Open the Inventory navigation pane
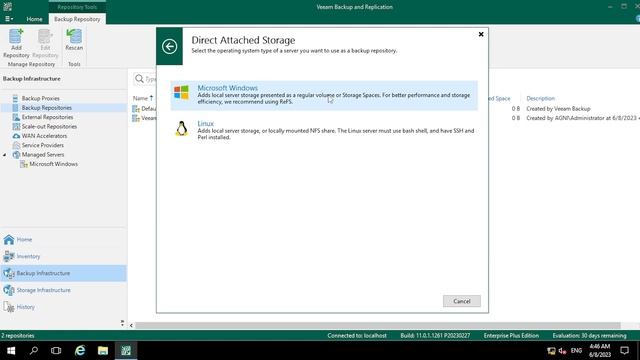Screen dimensions: 640x360 (63, 256)
